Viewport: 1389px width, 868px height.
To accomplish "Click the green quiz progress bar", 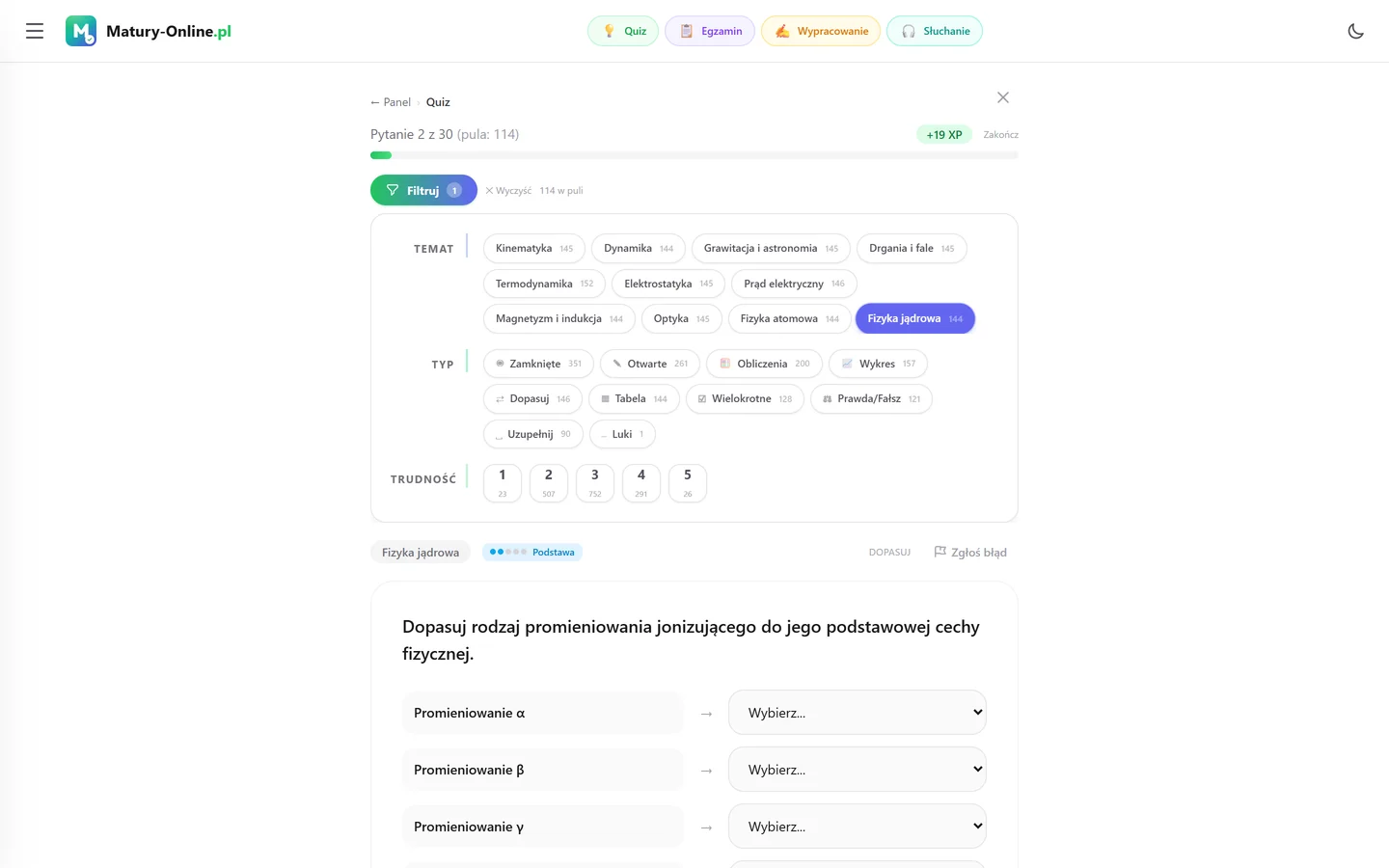I will (x=381, y=155).
